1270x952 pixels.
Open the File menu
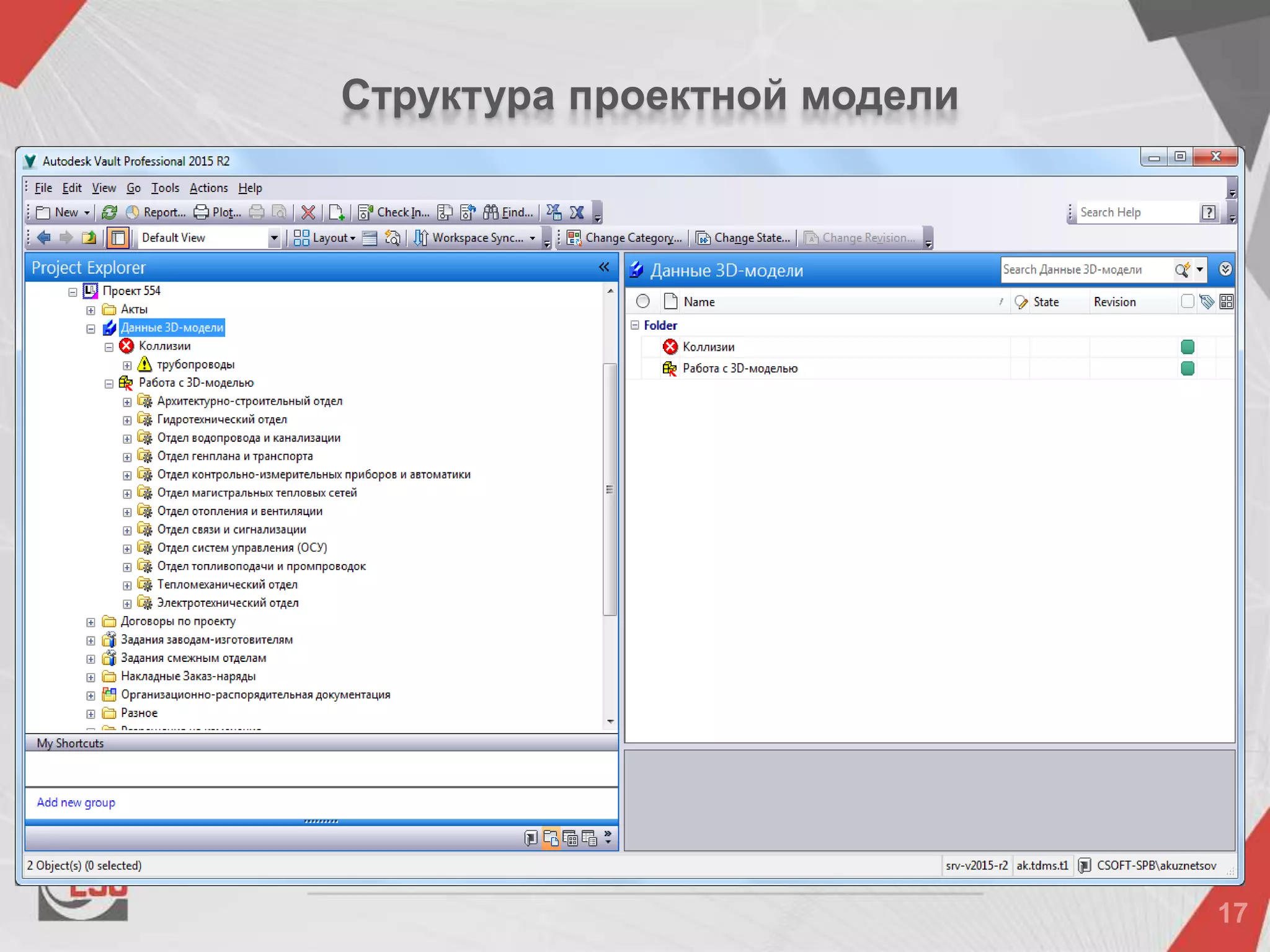point(43,188)
